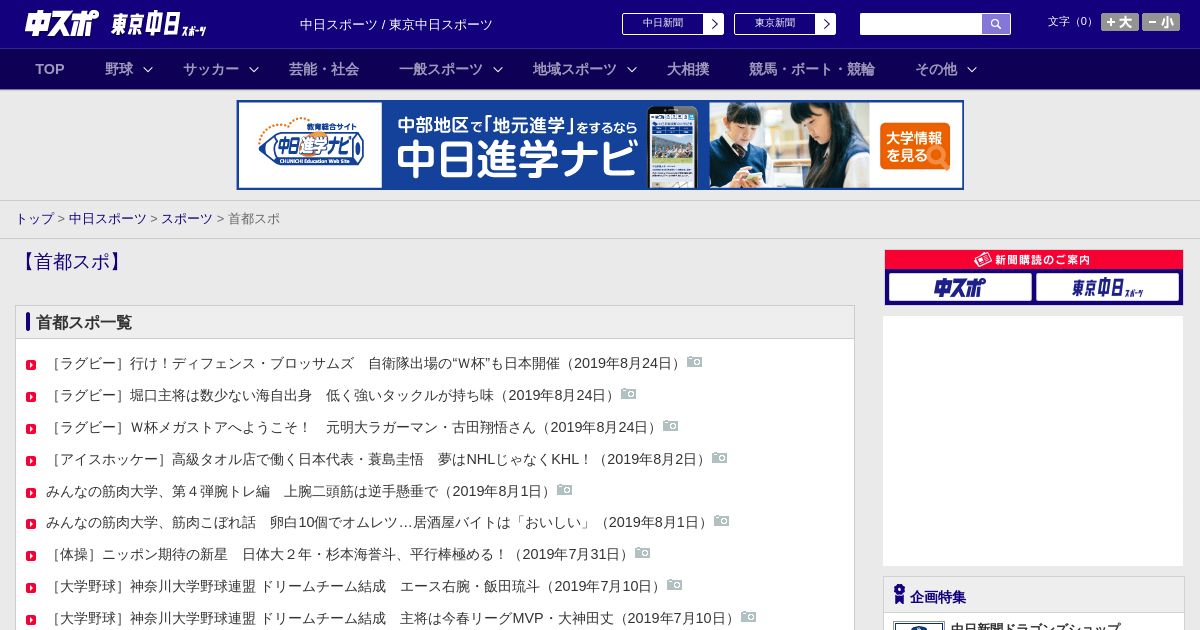The width and height of the screenshot is (1200, 630).
Task: Expand the 一般スポーツ menu chevron
Action: [x=498, y=69]
